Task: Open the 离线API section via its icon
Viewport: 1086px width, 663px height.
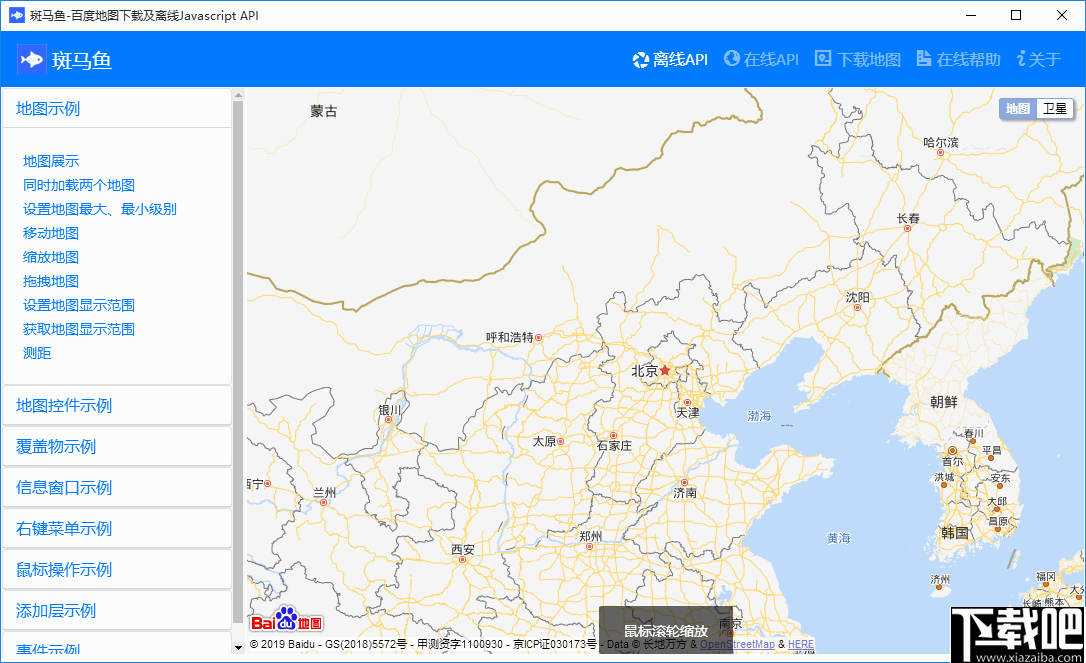Action: (x=639, y=59)
